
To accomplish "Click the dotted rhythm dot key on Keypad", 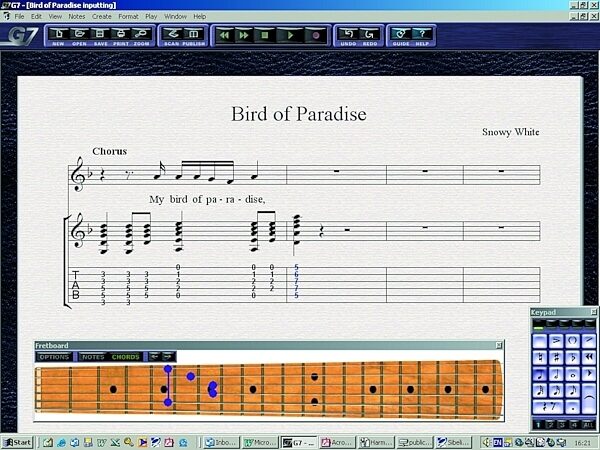I will [572, 407].
